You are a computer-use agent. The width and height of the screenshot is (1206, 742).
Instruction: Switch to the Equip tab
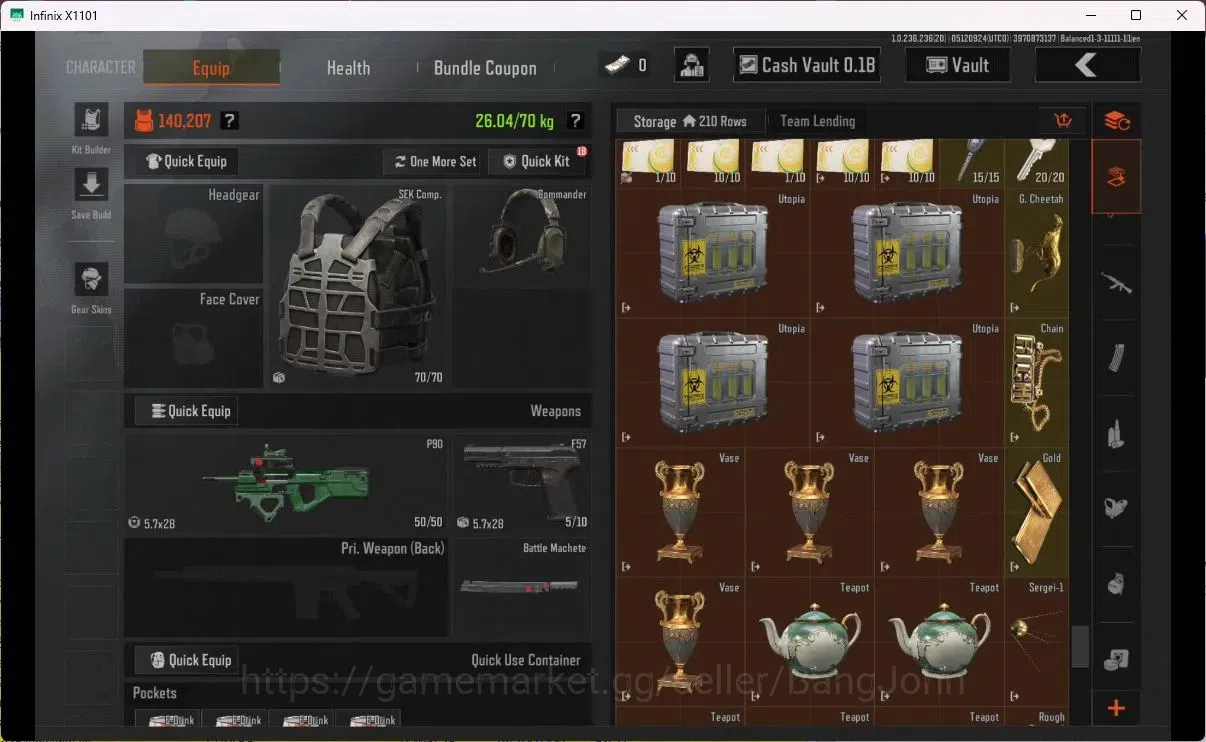click(x=211, y=68)
